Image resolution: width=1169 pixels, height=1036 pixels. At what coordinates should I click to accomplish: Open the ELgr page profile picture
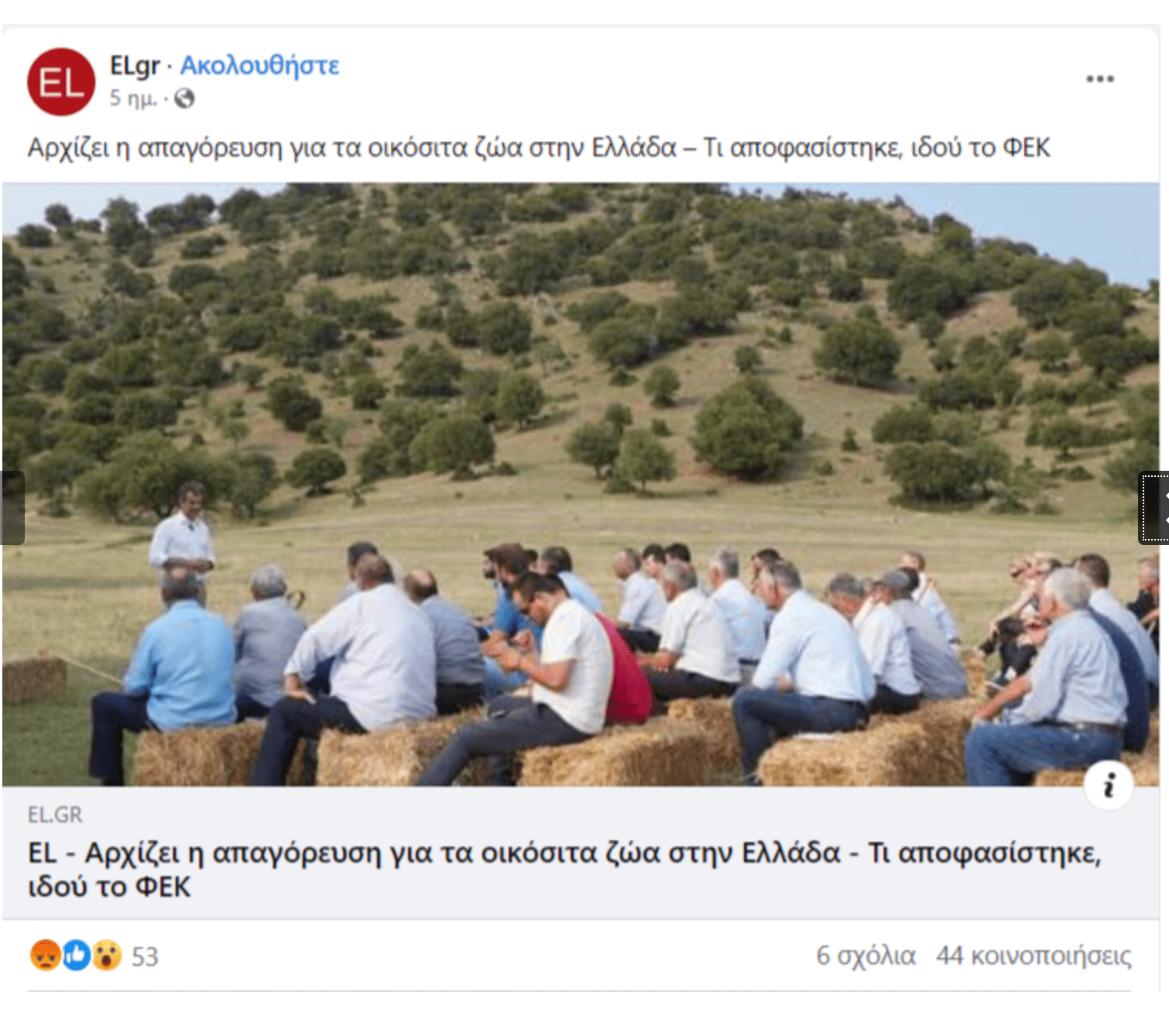(x=61, y=81)
